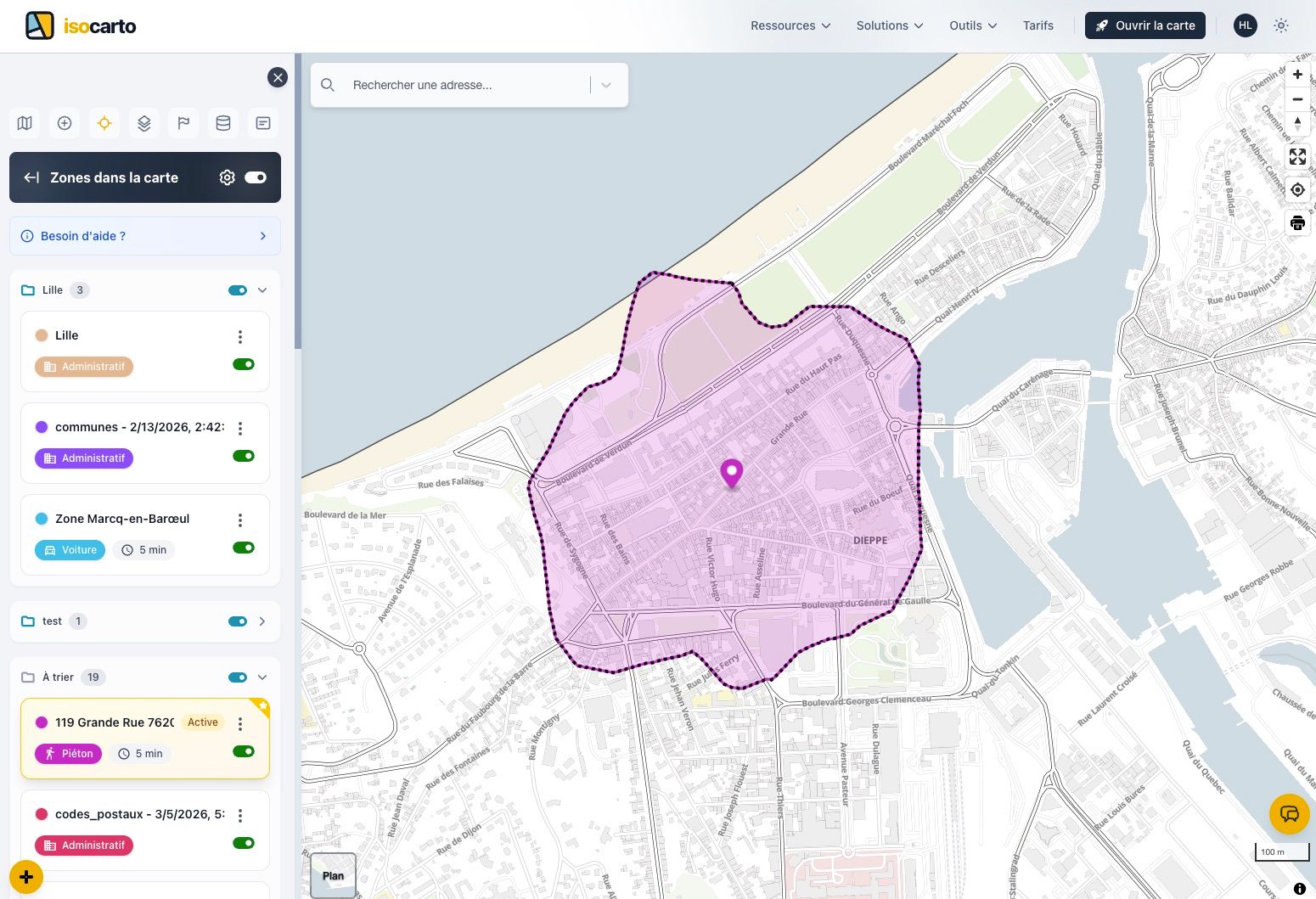Expand the test folder
Image resolution: width=1316 pixels, height=899 pixels.
click(262, 621)
